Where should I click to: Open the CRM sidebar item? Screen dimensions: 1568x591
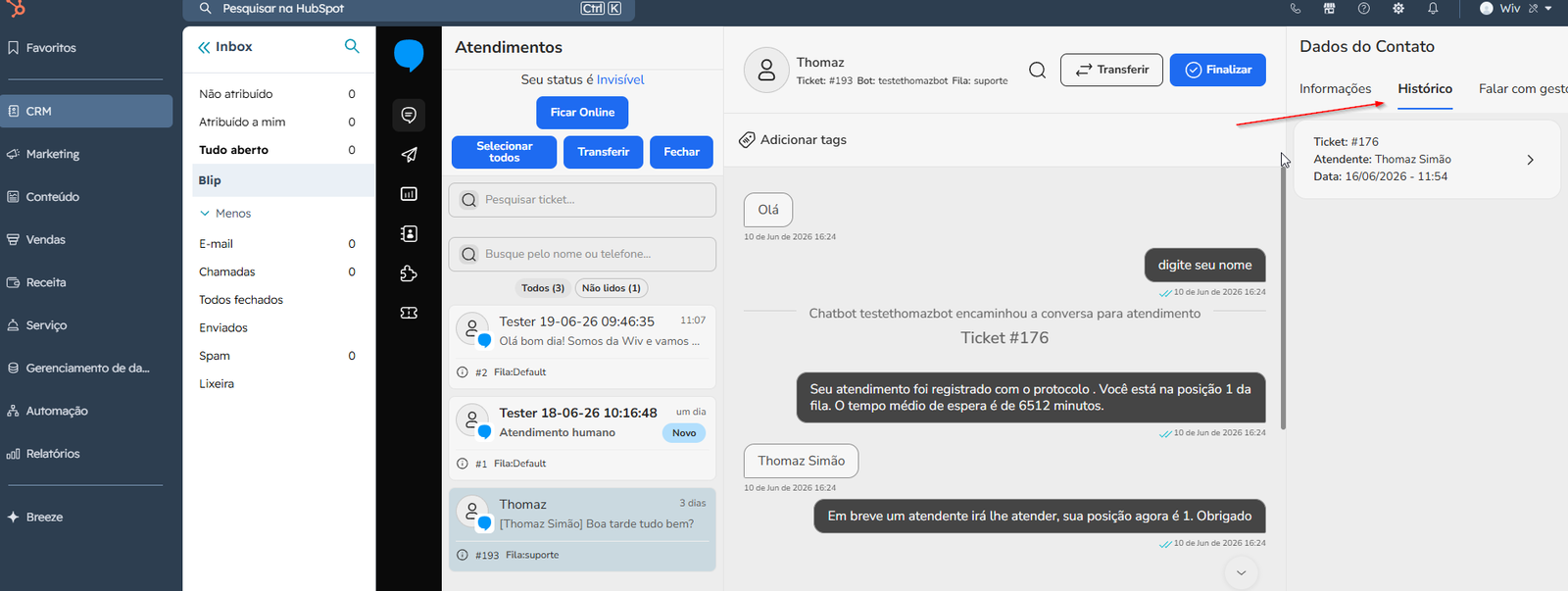tap(86, 111)
